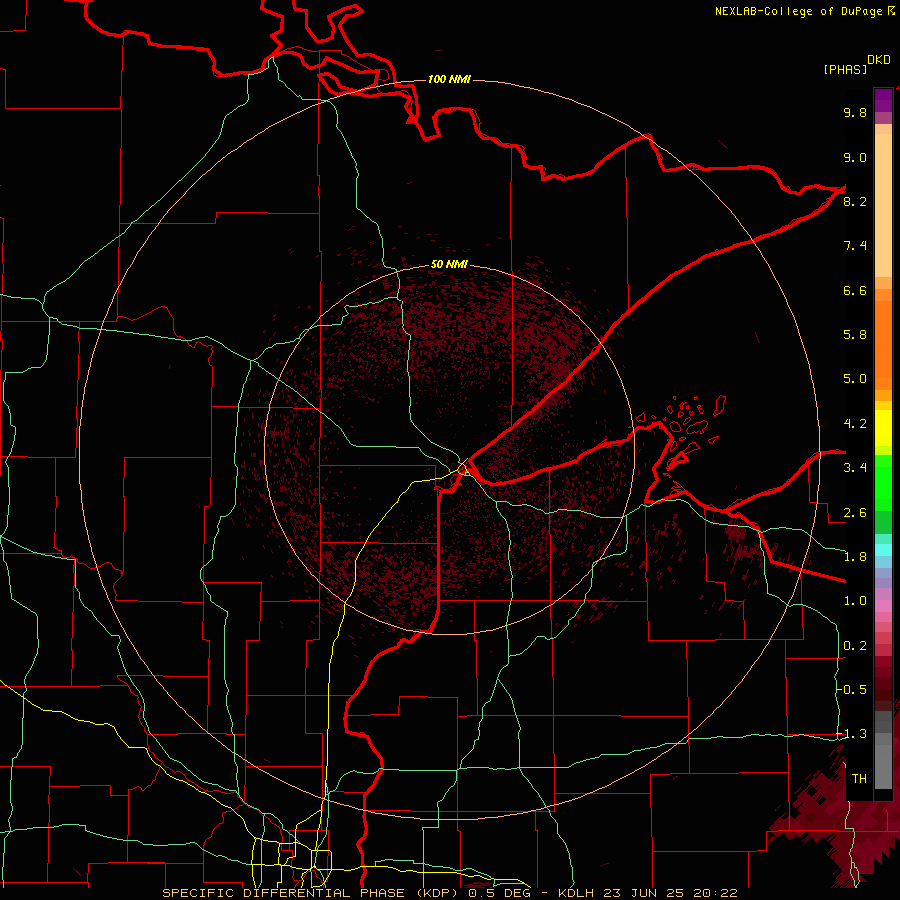Click the 0.2 scale value
Image resolution: width=900 pixels, height=900 pixels.
click(855, 646)
